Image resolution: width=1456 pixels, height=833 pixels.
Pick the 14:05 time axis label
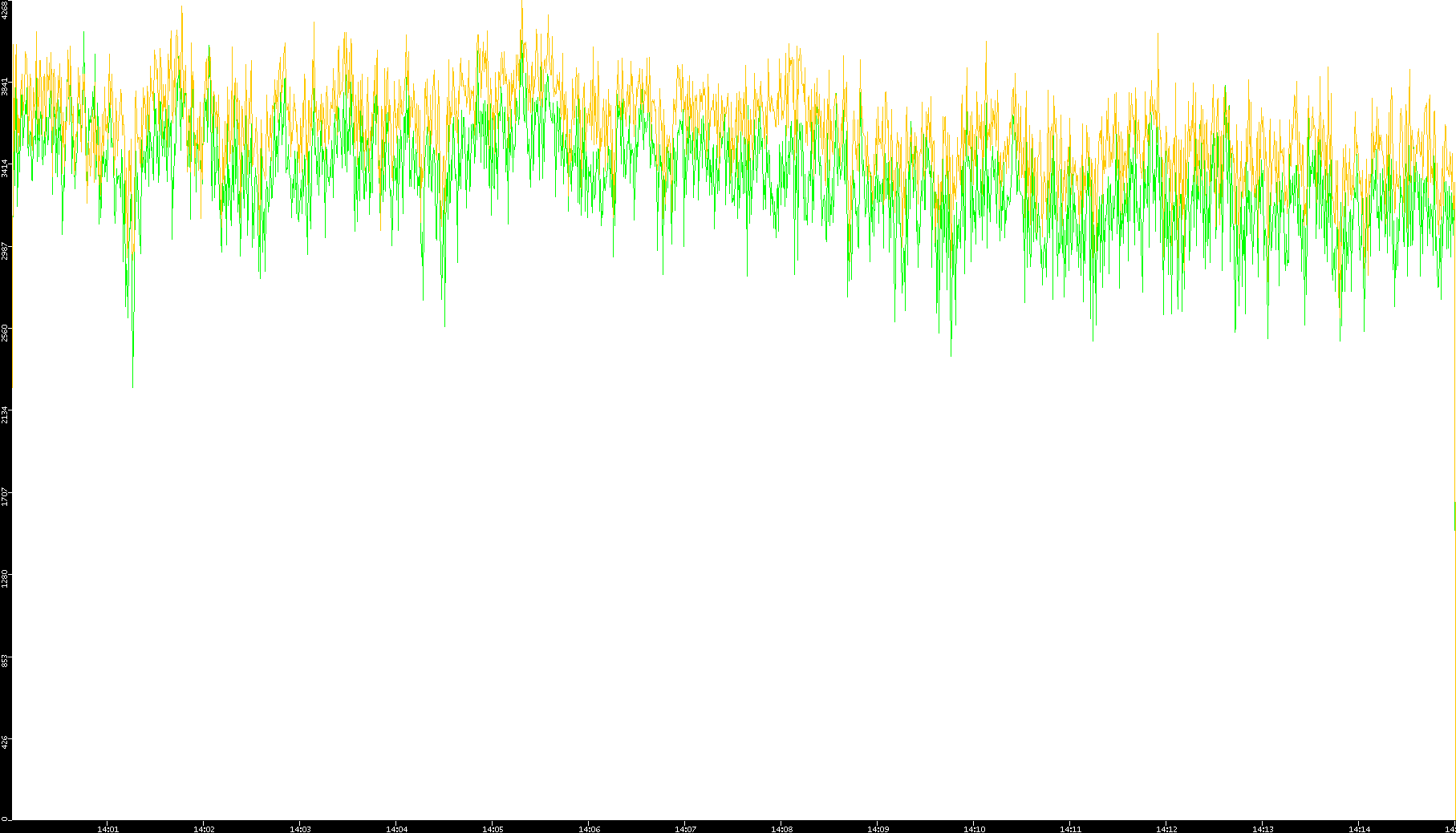click(493, 829)
